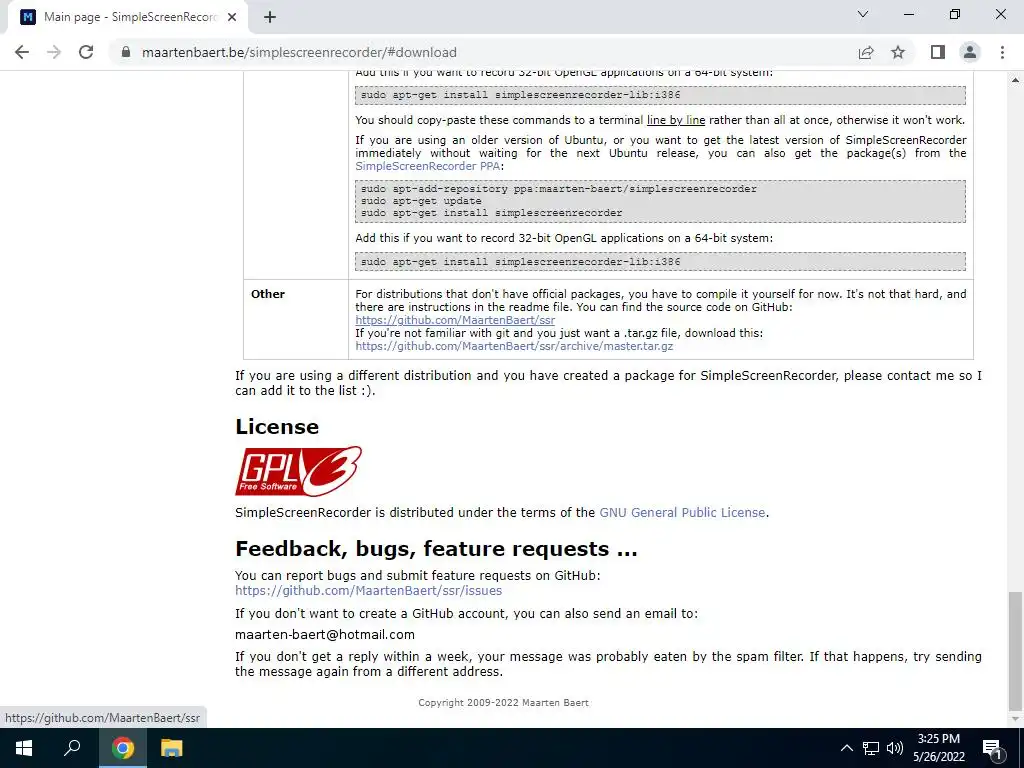This screenshot has height=768, width=1024.
Task: Open Chrome side panel
Action: click(938, 52)
